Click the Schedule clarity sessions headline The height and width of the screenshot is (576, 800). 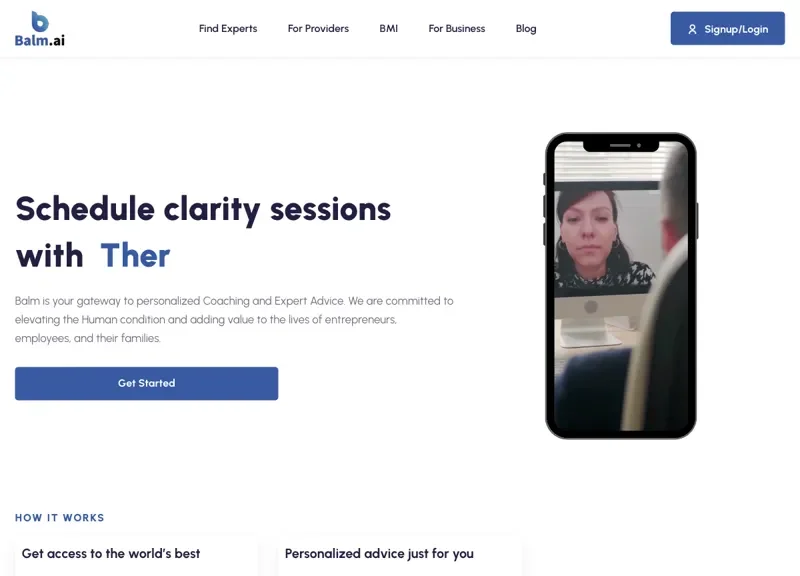tap(203, 209)
